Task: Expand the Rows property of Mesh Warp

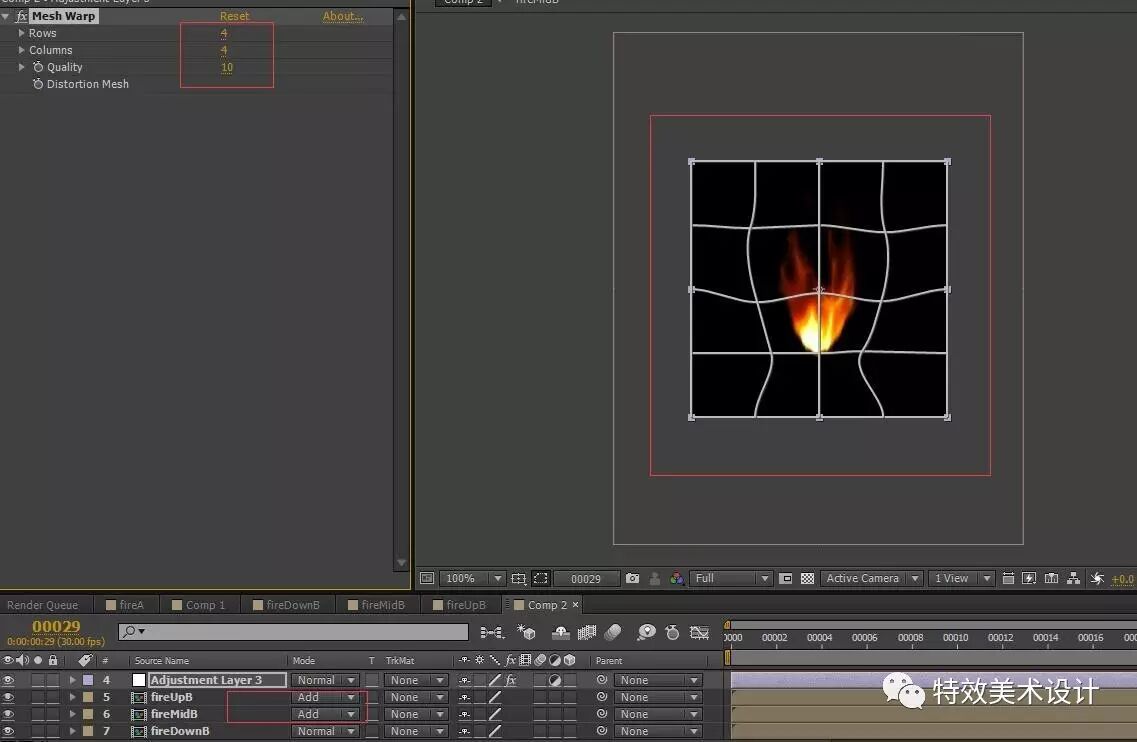Action: (21, 33)
